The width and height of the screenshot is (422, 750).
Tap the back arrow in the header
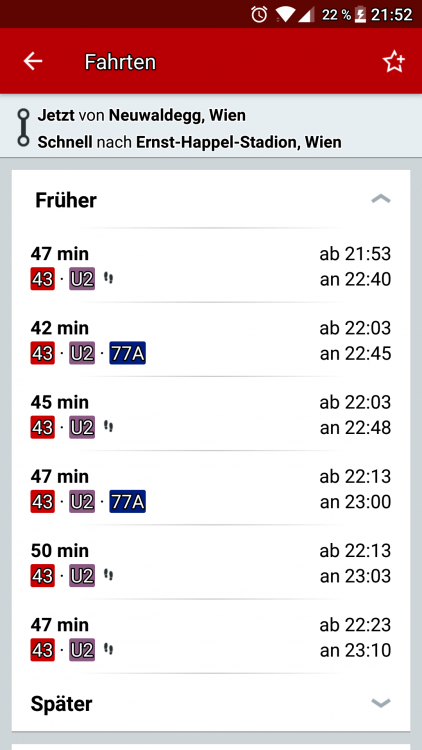[33, 62]
